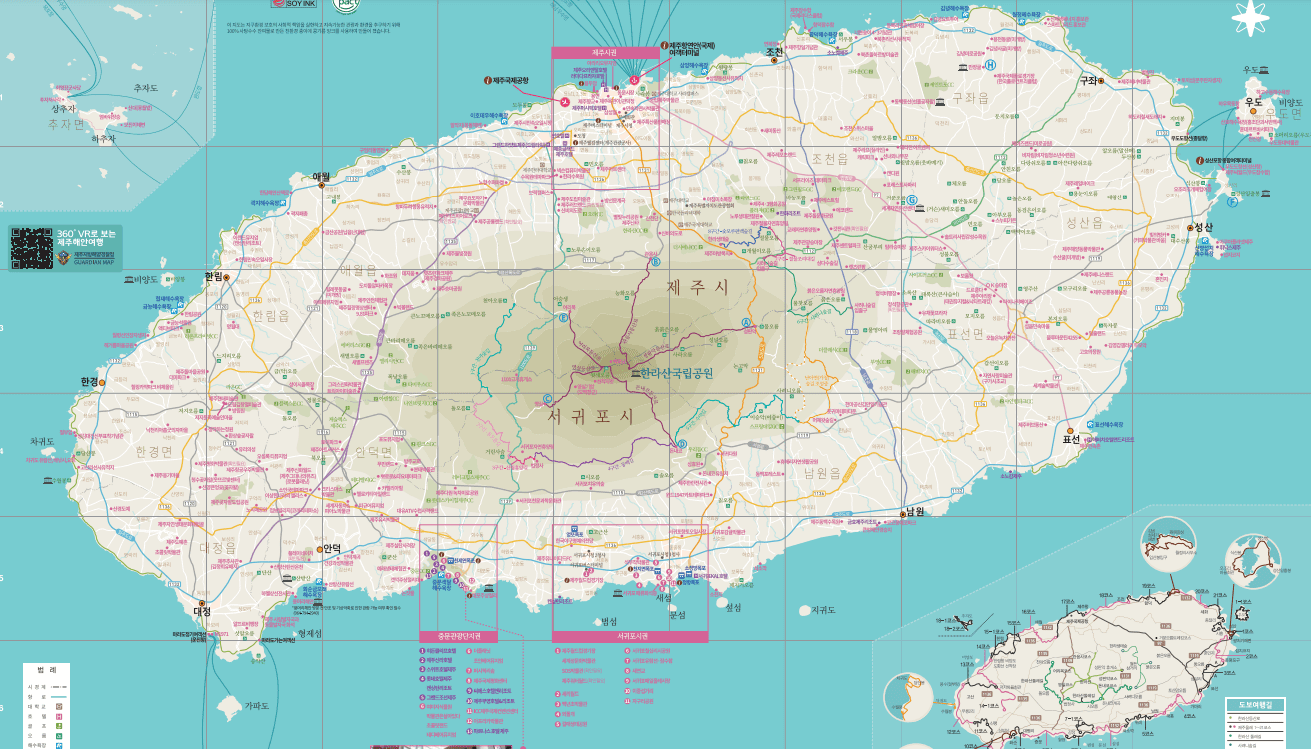Viewport: 1311px width, 749px height.
Task: Click the QR code for 360° VR
Action: click(x=31, y=249)
